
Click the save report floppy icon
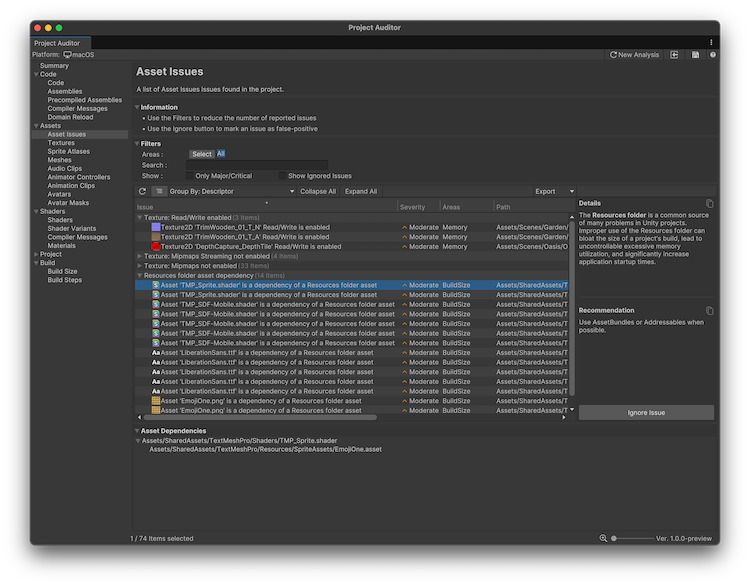point(695,55)
